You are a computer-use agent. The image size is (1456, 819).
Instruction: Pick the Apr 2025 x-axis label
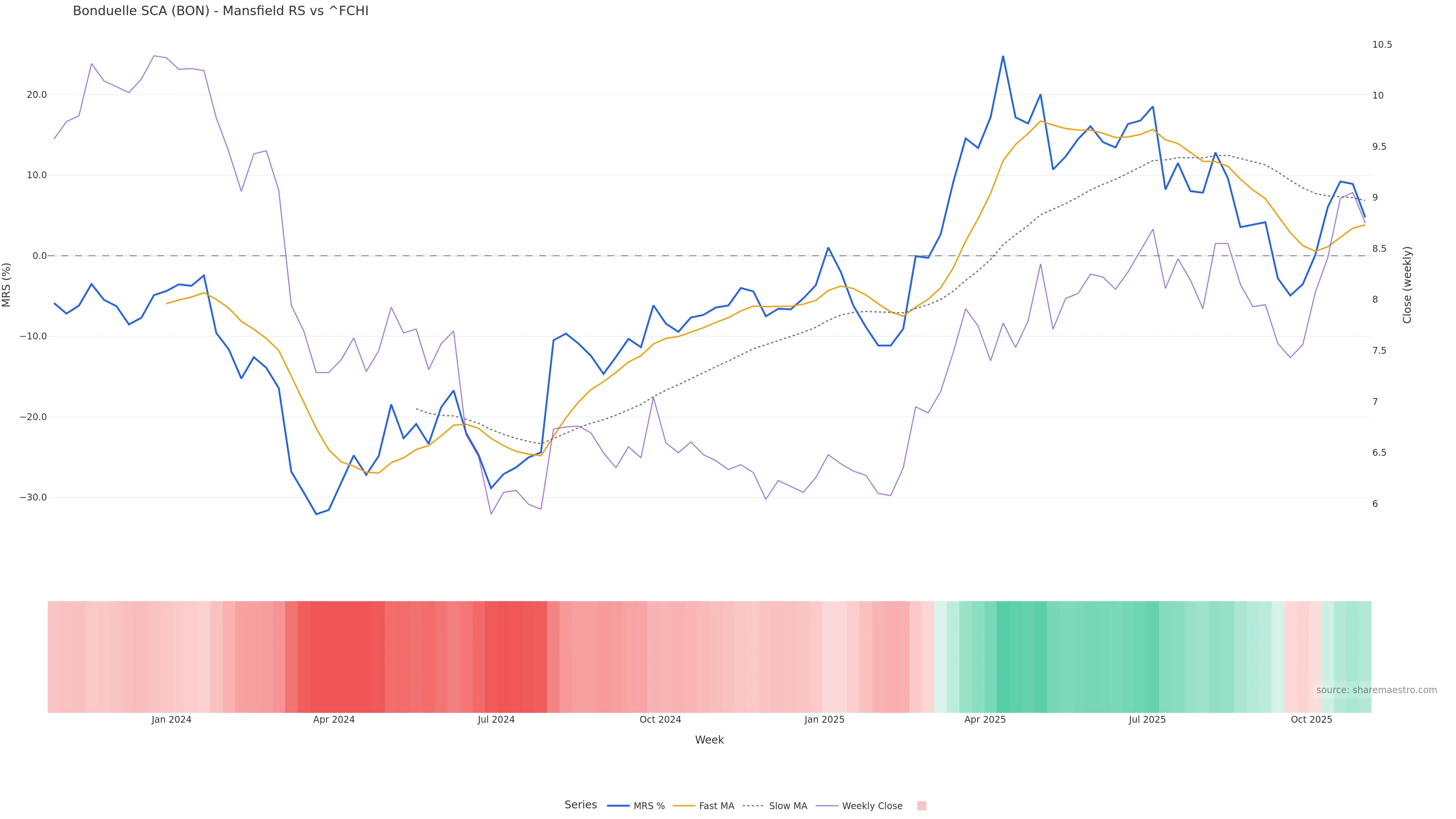[x=985, y=720]
